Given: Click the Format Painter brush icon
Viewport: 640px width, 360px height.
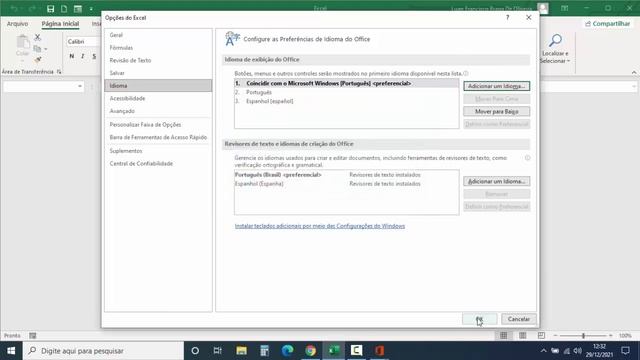Looking at the screenshot, I should pos(38,60).
